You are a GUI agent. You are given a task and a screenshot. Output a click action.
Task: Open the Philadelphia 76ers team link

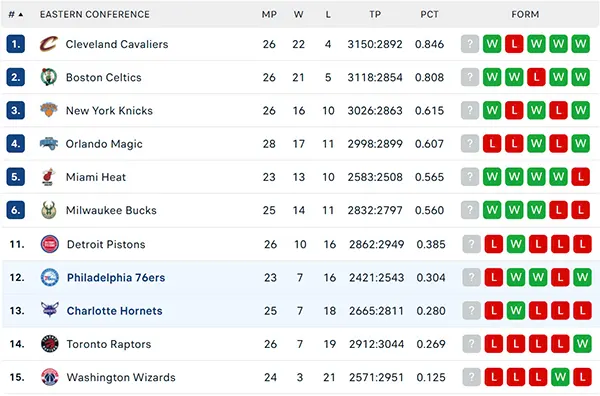[116, 277]
